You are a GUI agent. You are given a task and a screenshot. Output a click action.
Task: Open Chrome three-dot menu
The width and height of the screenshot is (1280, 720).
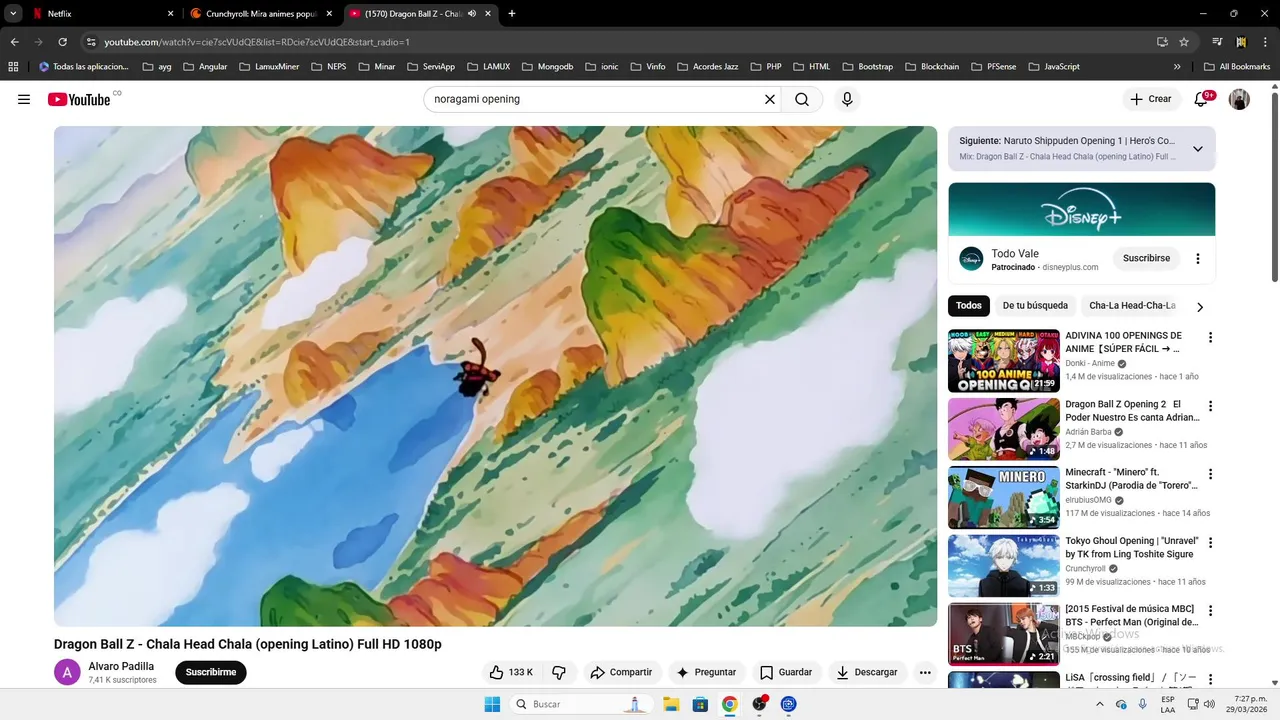coord(1265,42)
